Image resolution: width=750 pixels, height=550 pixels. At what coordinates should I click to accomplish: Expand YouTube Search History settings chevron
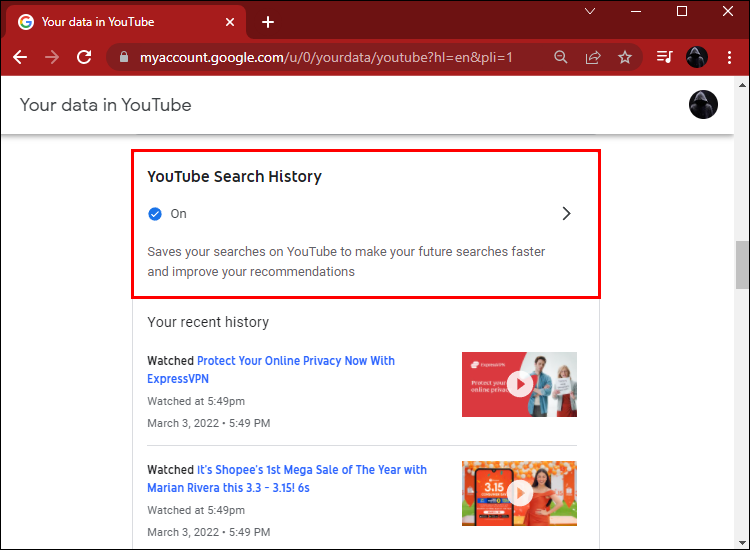(566, 213)
